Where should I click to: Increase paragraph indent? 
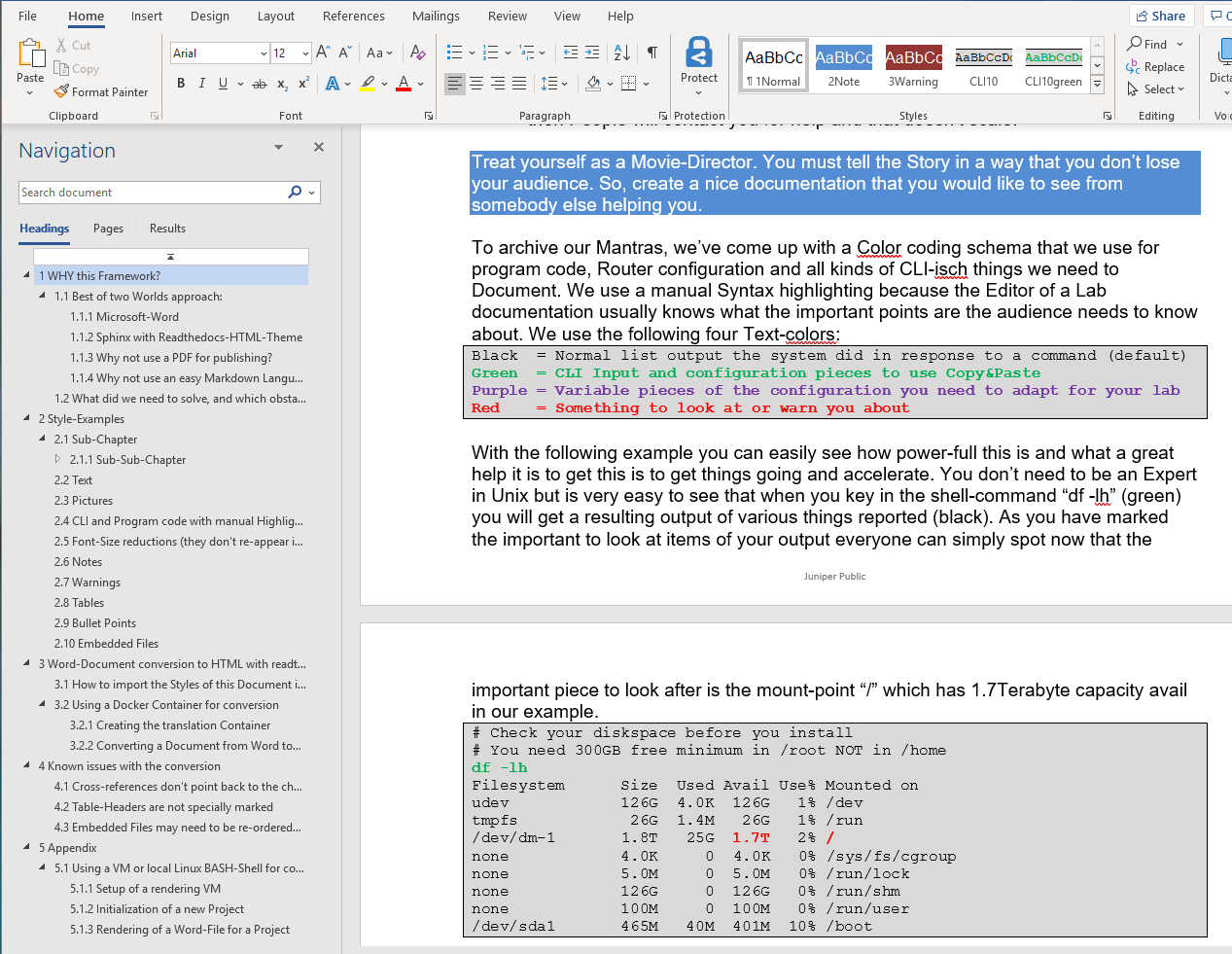tap(592, 53)
